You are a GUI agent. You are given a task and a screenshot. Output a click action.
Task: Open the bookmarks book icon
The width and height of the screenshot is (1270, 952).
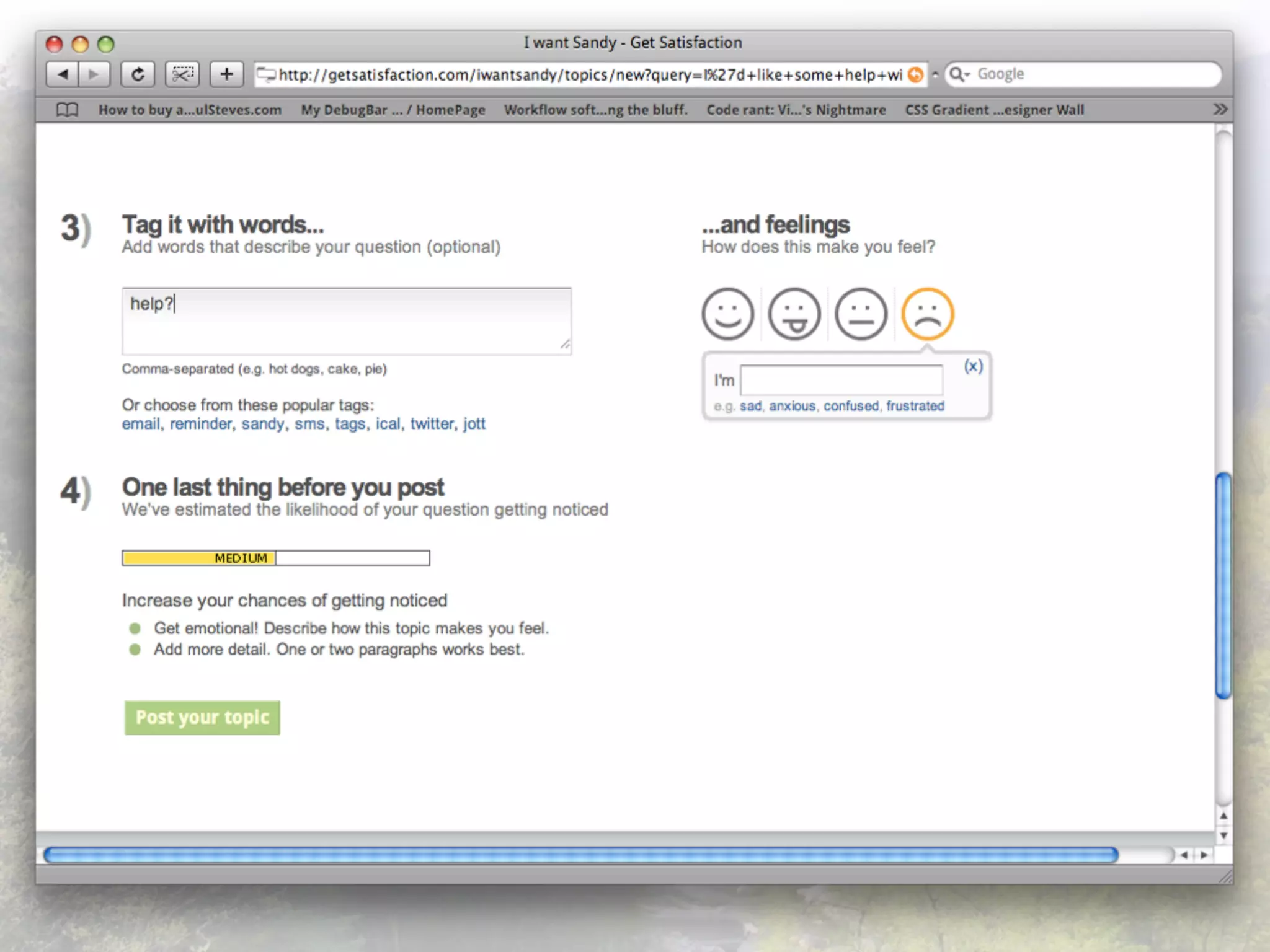click(x=67, y=110)
